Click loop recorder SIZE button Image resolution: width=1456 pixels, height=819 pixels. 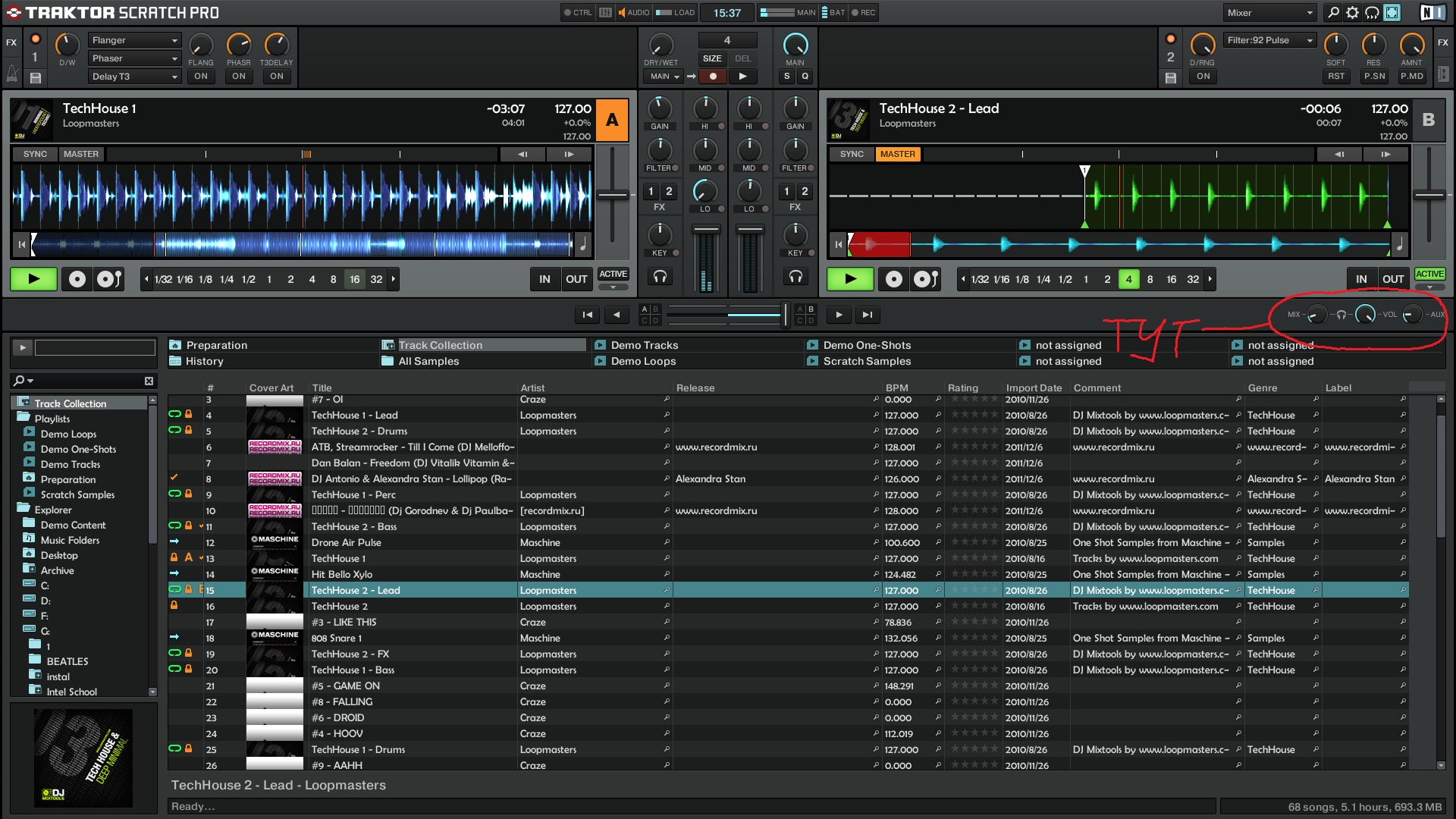(712, 58)
